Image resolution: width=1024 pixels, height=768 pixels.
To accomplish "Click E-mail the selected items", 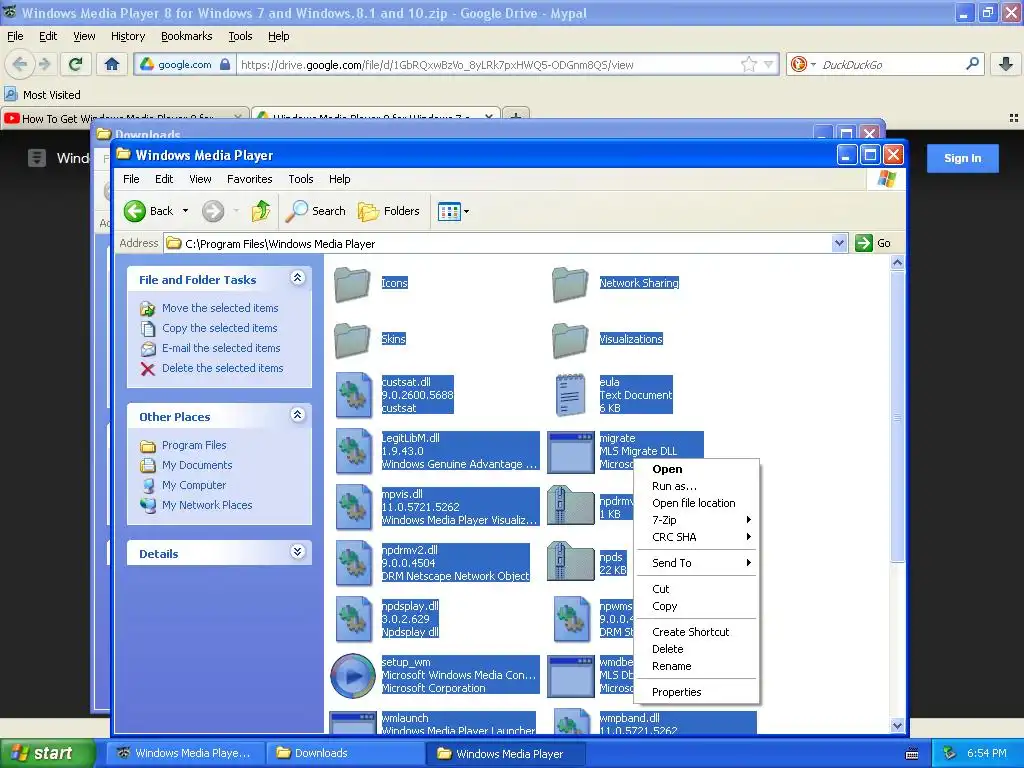I will click(x=221, y=348).
